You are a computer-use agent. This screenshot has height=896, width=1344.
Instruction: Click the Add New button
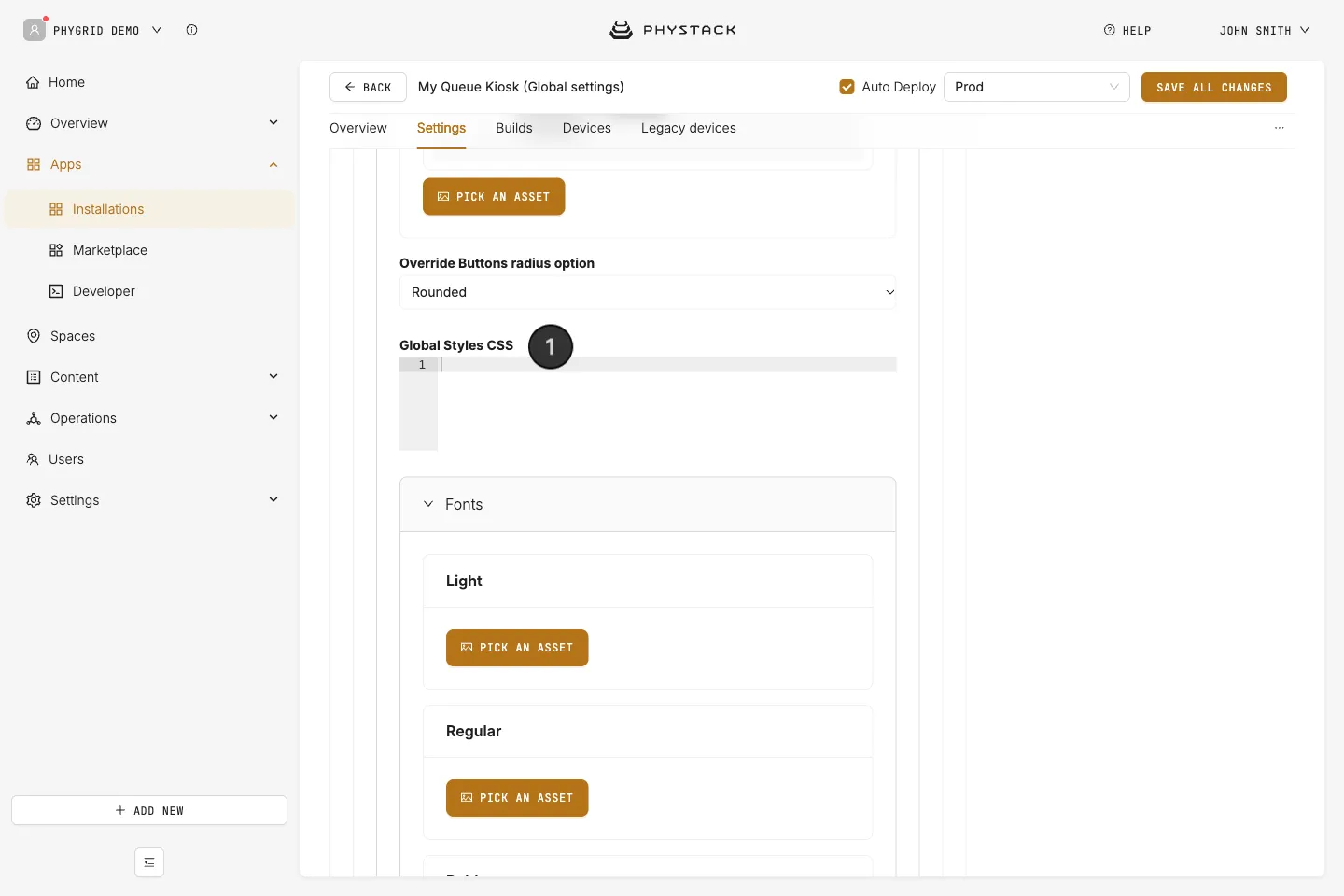coord(149,810)
